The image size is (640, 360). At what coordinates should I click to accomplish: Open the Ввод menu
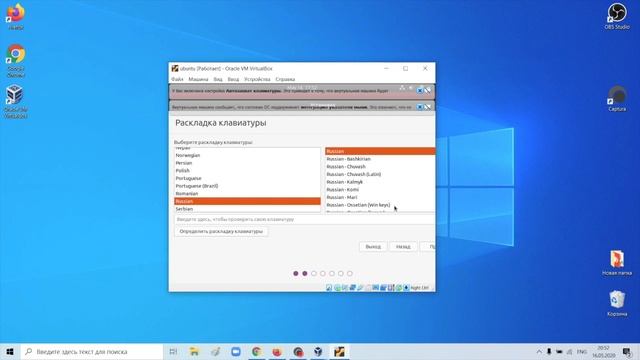coord(233,79)
